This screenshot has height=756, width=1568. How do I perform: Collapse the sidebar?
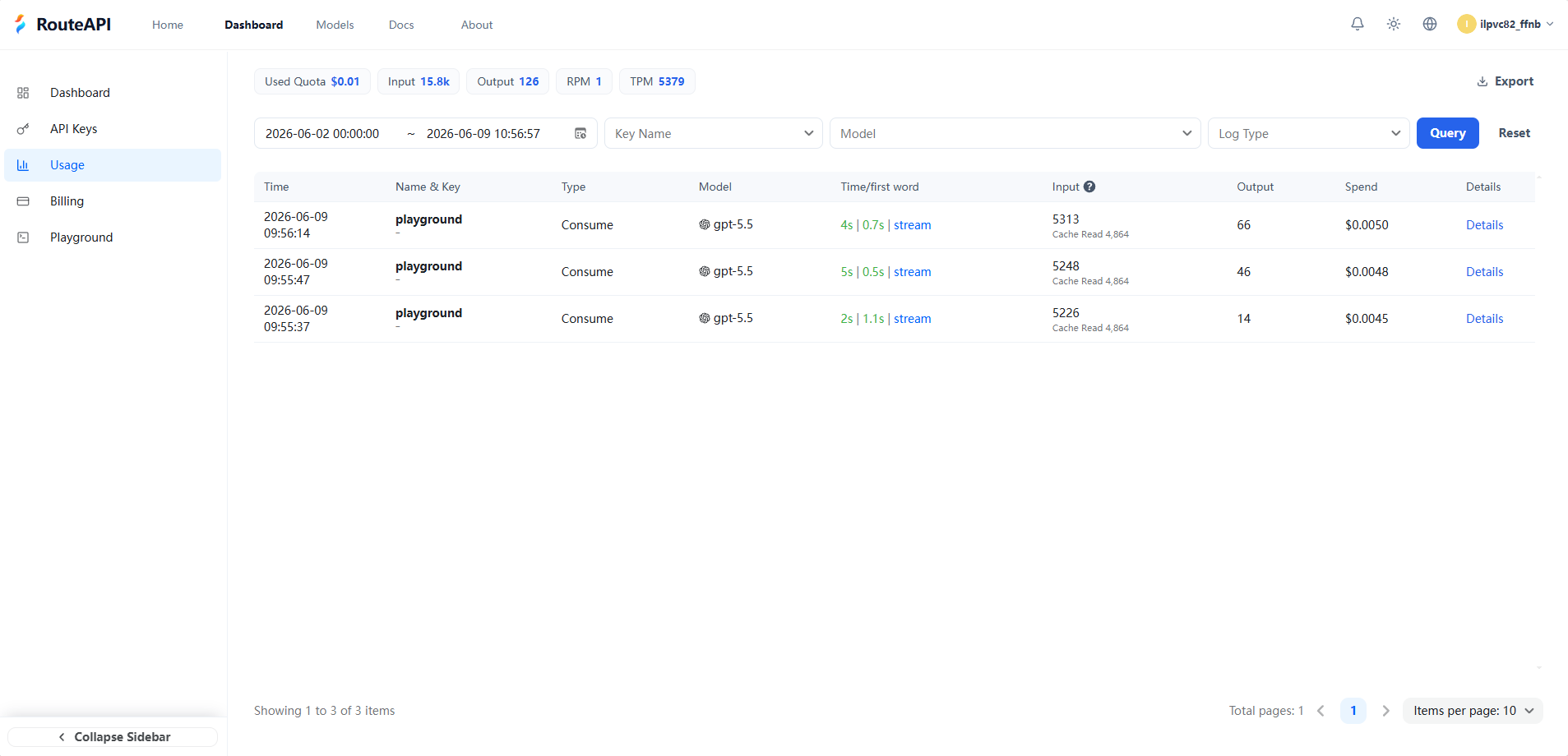[x=113, y=737]
